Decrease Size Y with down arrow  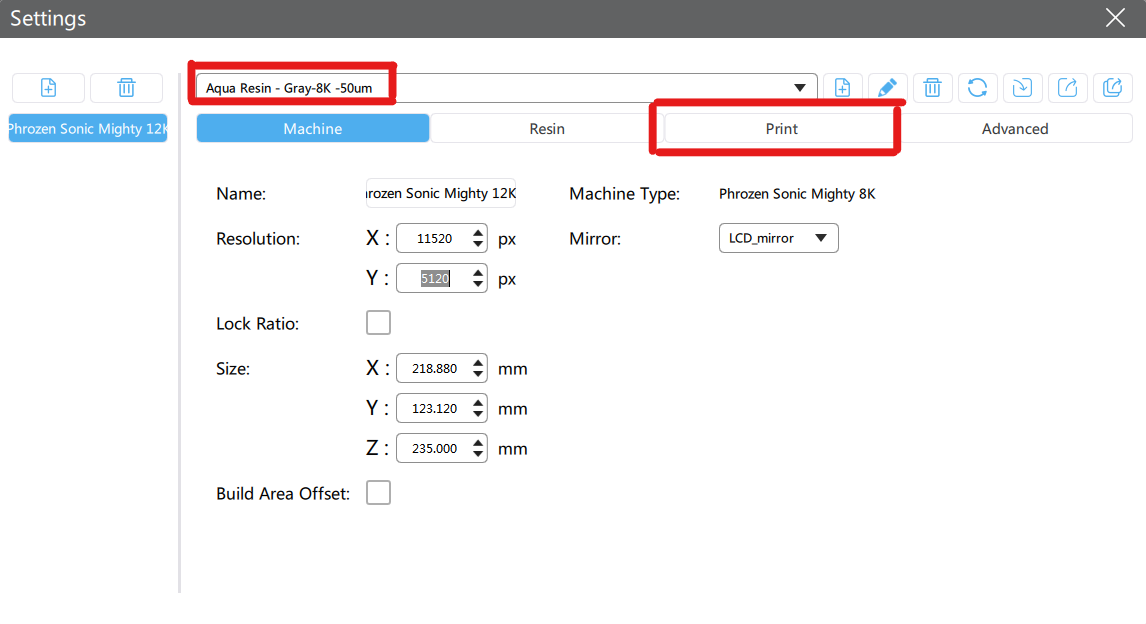478,414
